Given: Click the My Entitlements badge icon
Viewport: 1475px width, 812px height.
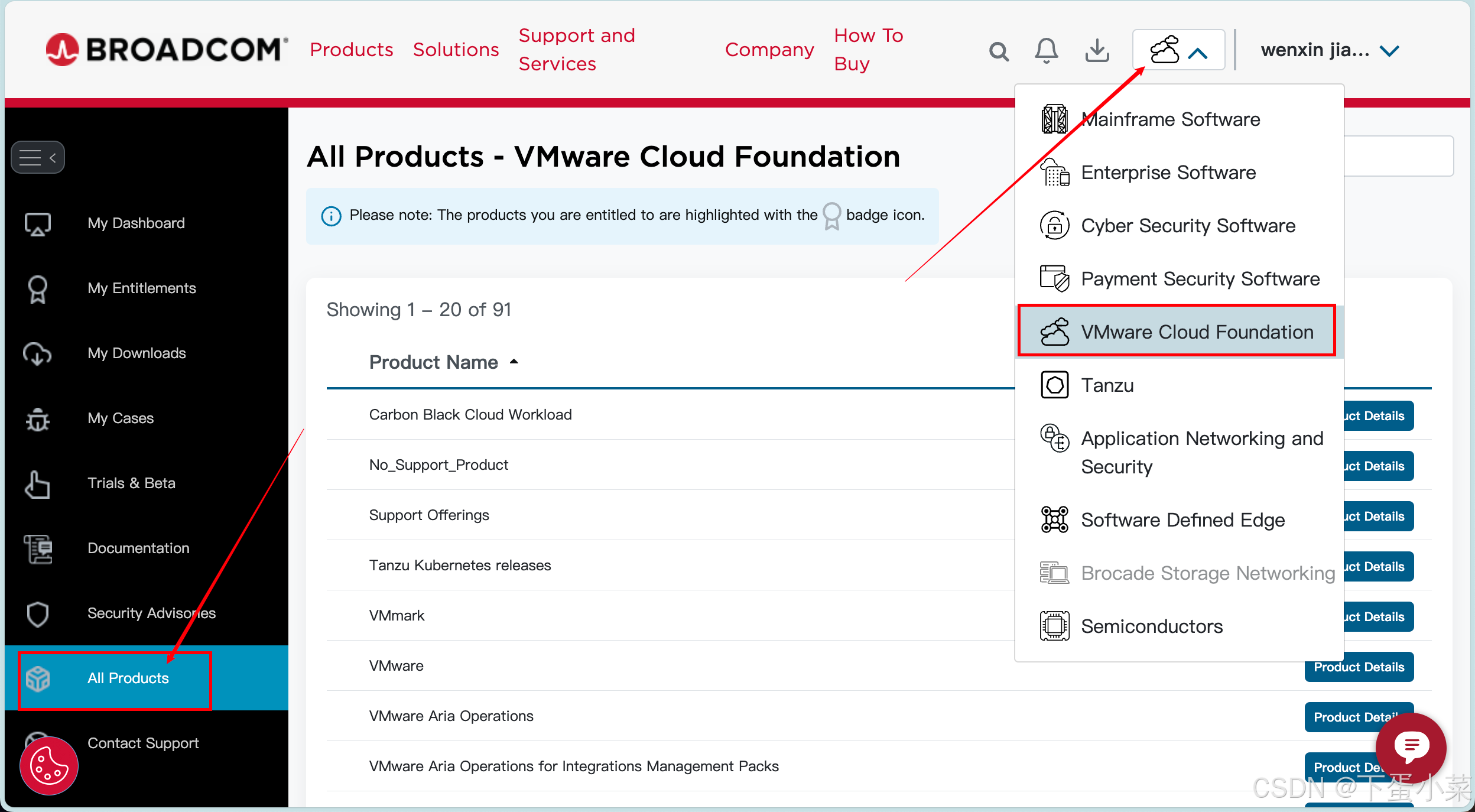Looking at the screenshot, I should coord(38,289).
